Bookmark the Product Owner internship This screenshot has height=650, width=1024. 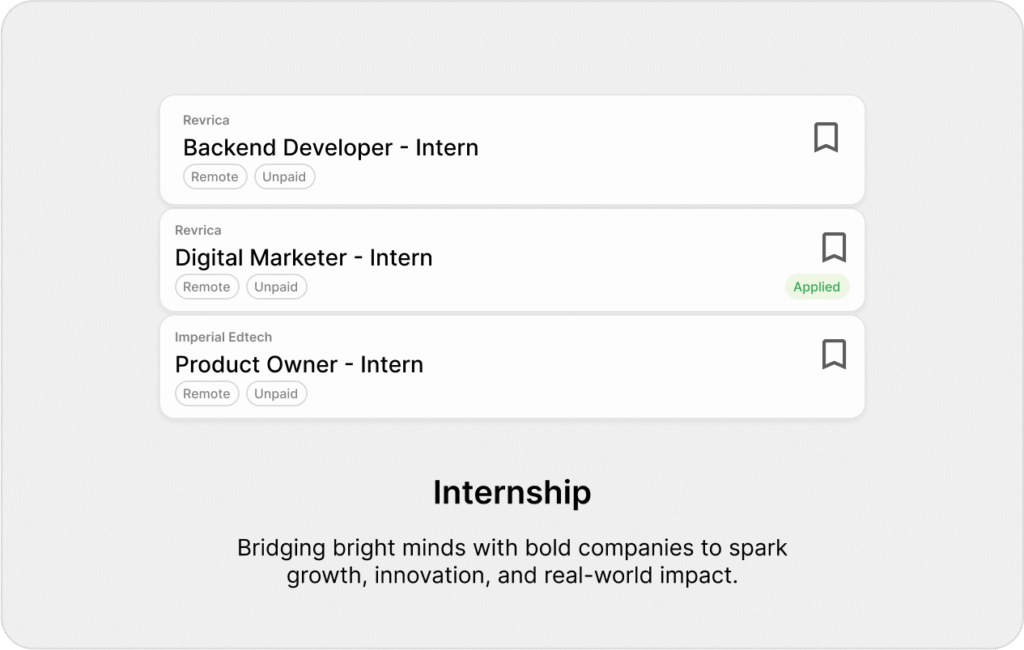[x=834, y=354]
